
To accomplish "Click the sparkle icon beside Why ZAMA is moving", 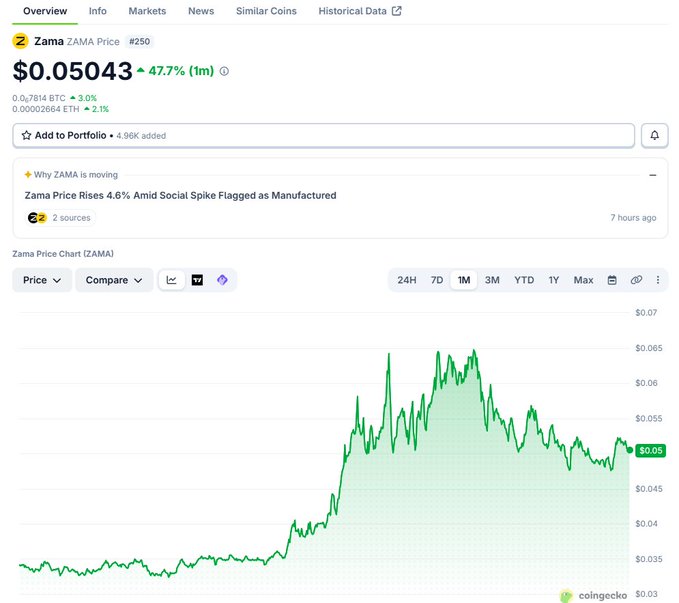I will click(x=28, y=175).
